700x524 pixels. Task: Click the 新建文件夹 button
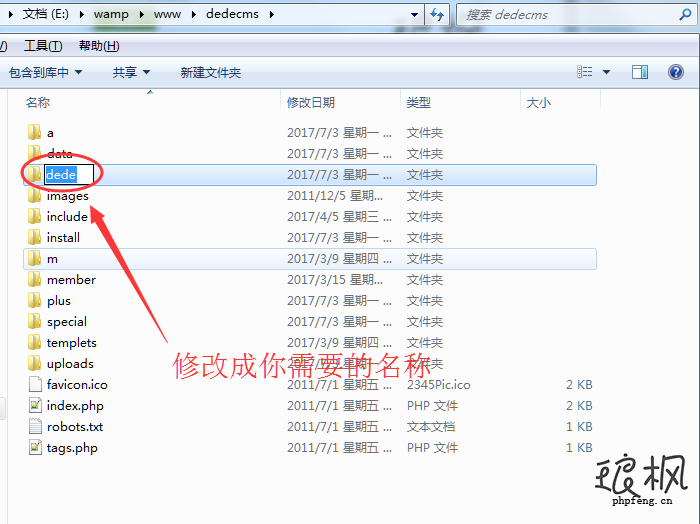pyautogui.click(x=211, y=72)
